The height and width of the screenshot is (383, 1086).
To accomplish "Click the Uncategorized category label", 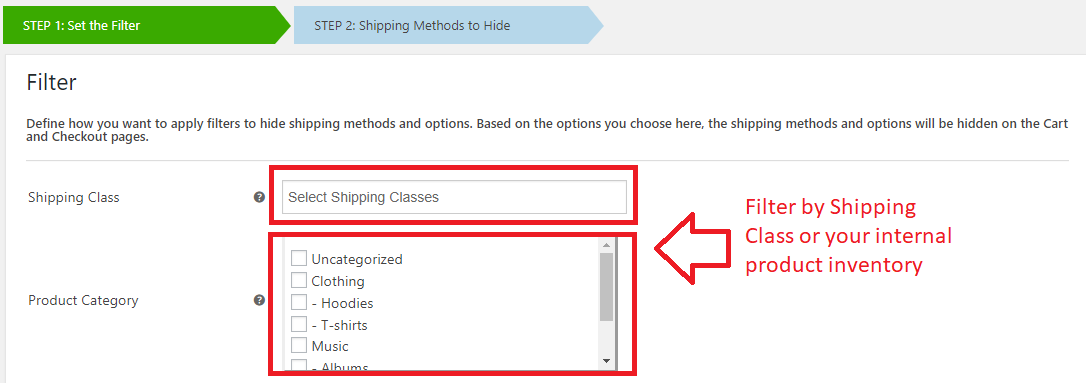I will [357, 260].
